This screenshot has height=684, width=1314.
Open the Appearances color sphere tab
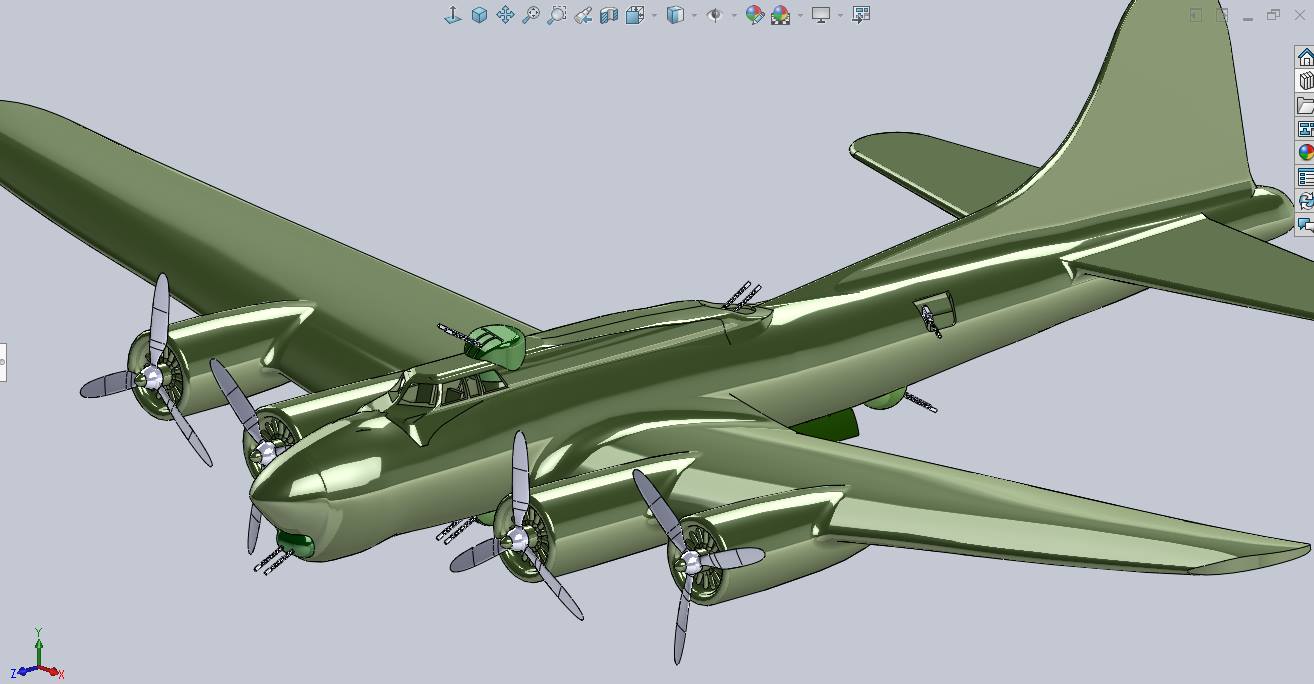coord(1305,153)
